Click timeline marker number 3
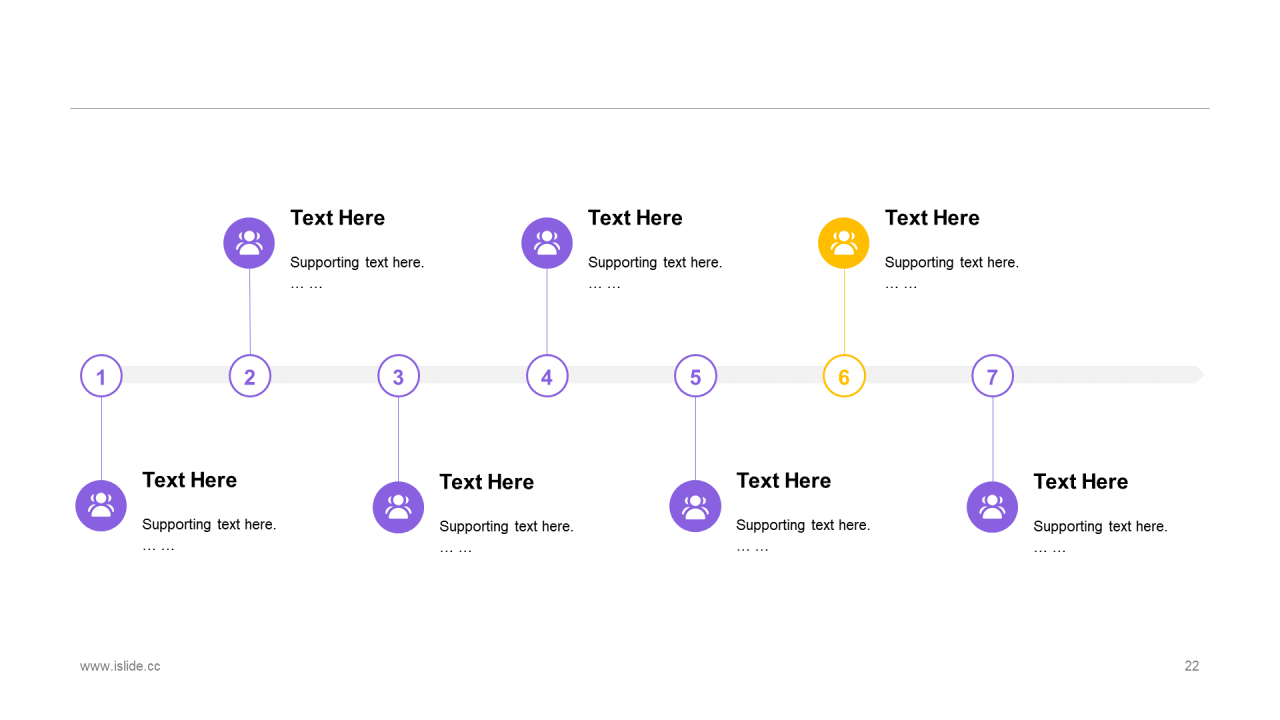Viewport: 1280px width, 720px height. click(398, 376)
